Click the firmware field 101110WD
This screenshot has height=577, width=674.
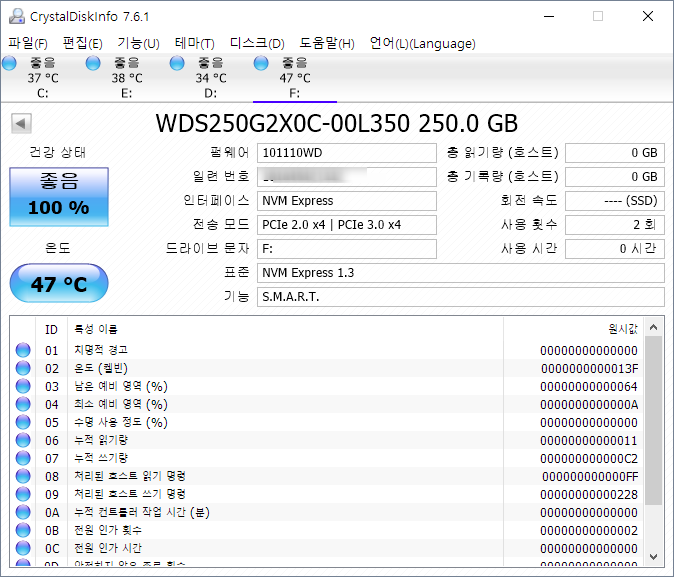point(346,153)
